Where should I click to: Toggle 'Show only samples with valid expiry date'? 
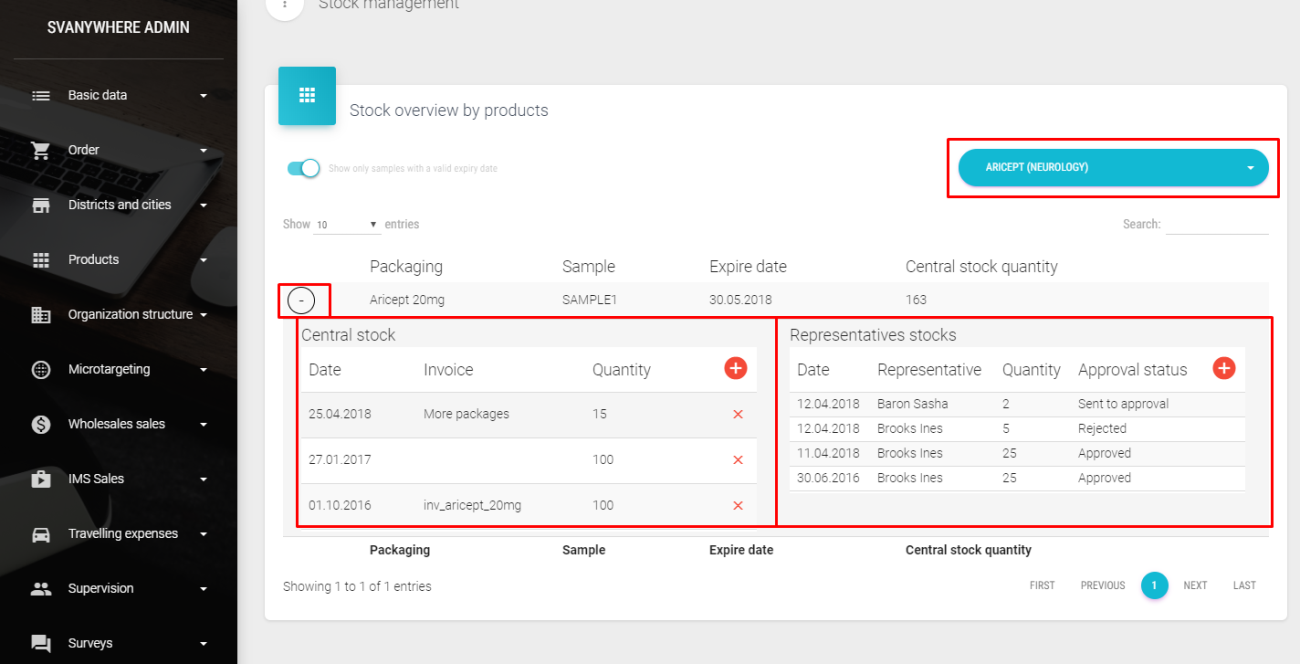303,168
